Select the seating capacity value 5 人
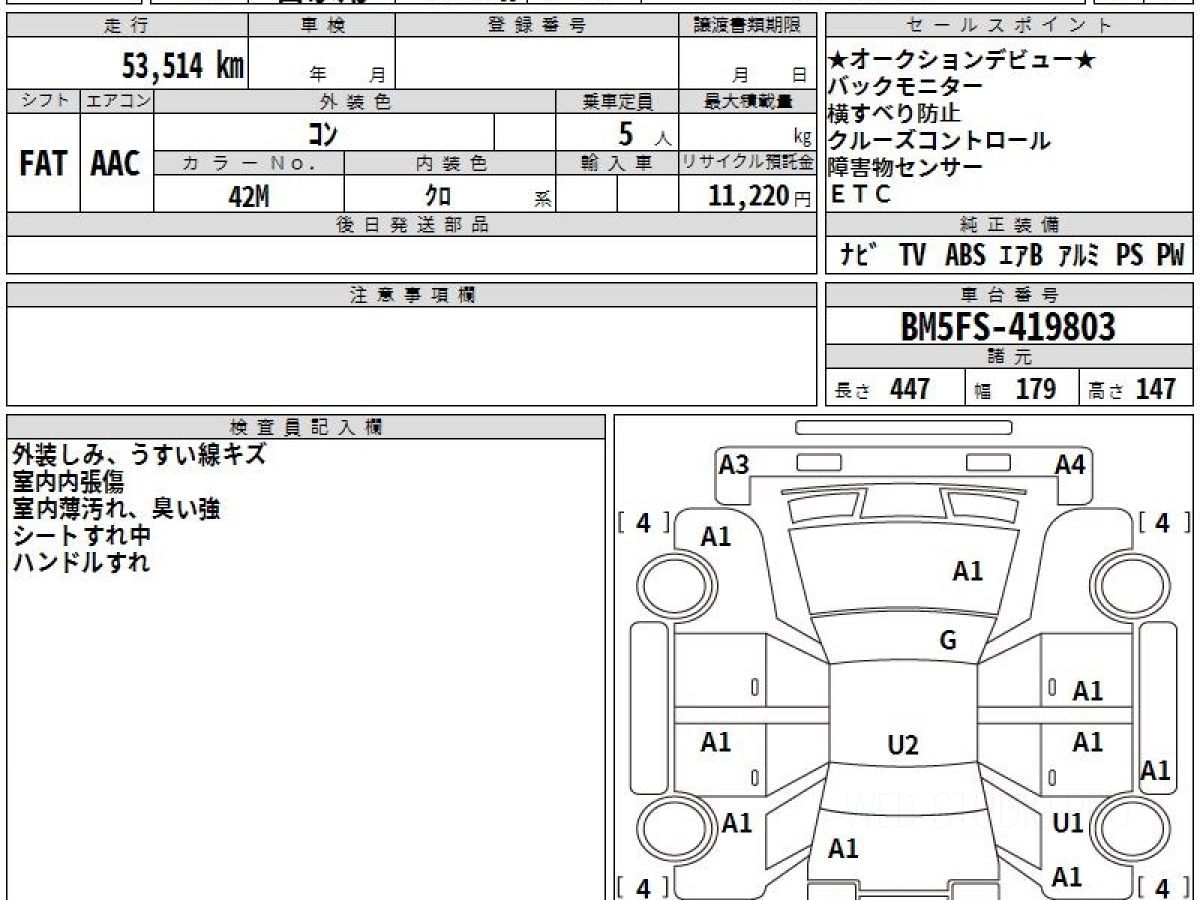This screenshot has width=1200, height=900. click(x=644, y=134)
